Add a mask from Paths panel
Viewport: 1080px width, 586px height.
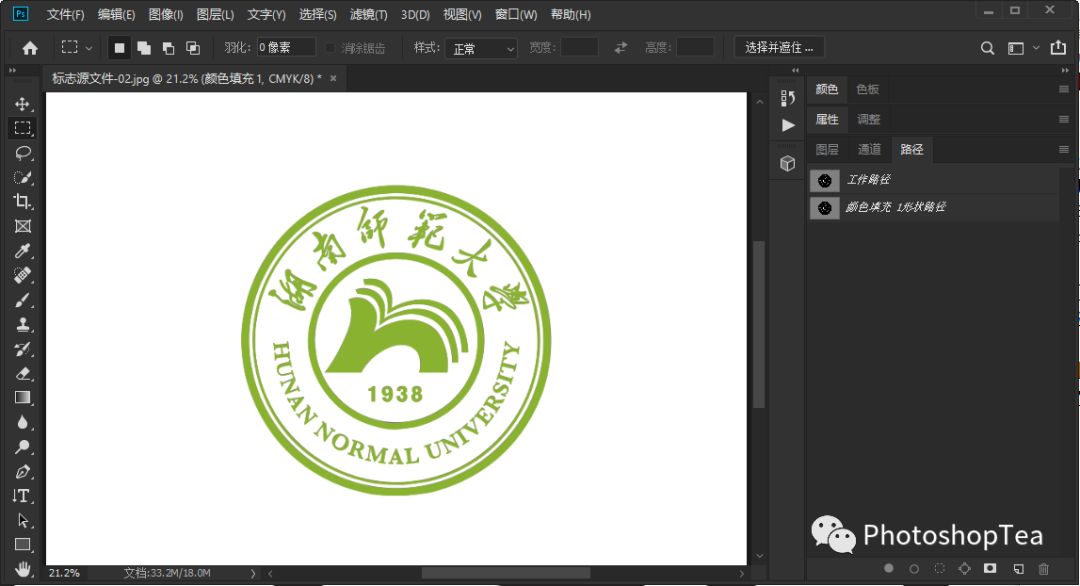[990, 568]
